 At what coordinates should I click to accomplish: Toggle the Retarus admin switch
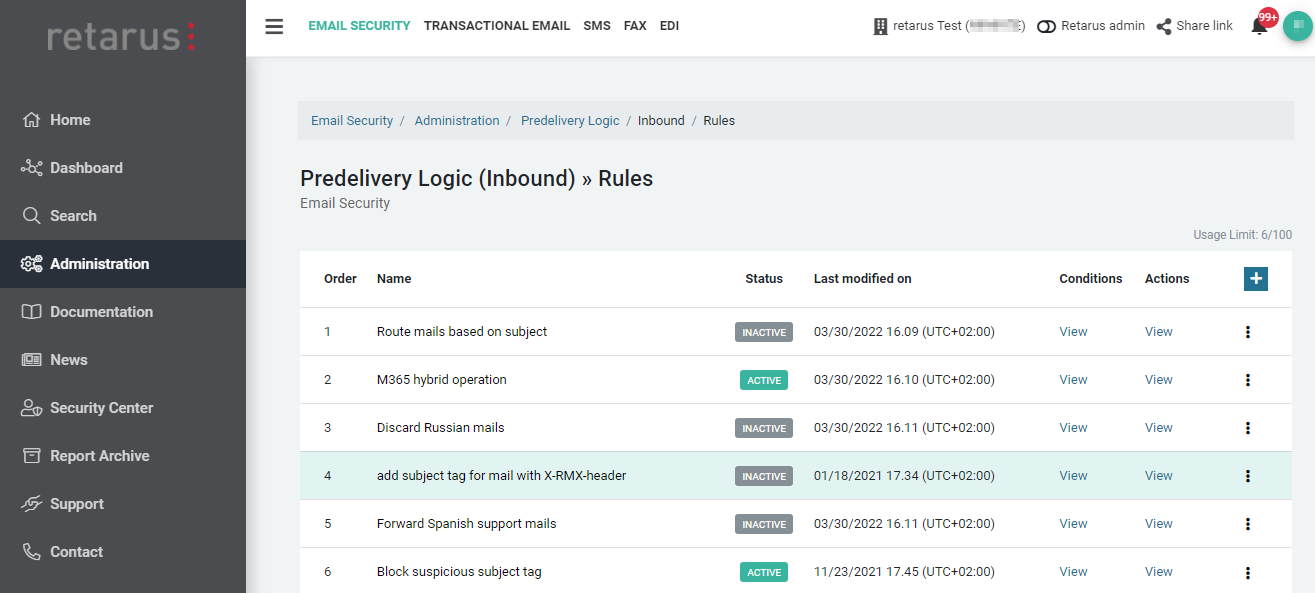[x=1047, y=27]
